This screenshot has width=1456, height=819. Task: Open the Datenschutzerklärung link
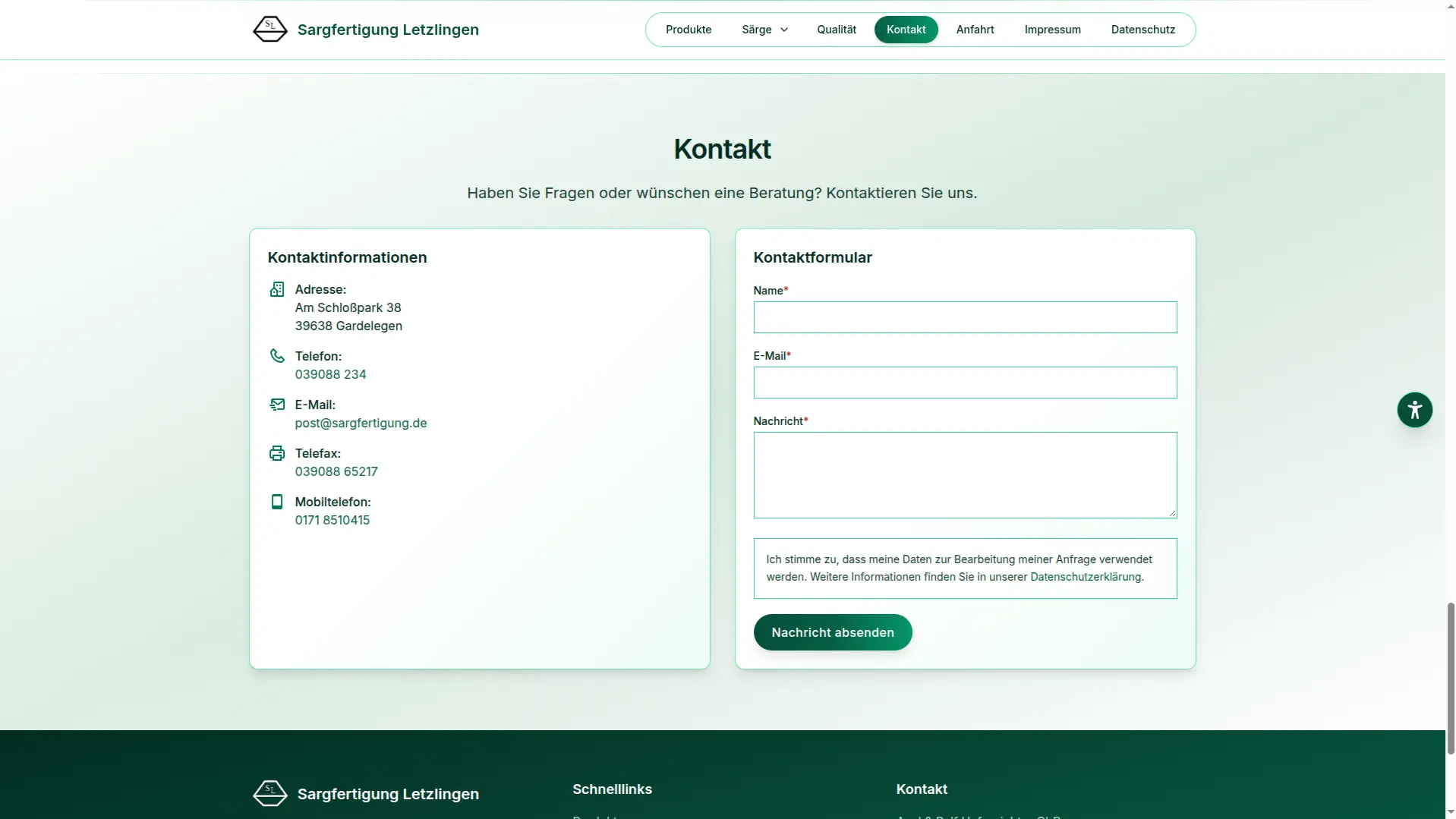(x=1086, y=577)
